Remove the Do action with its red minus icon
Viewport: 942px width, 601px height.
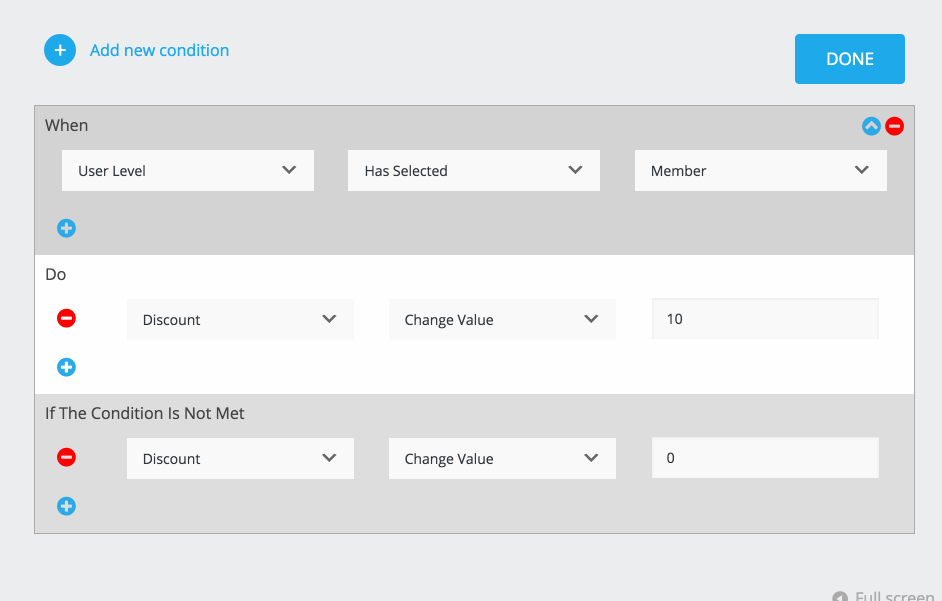point(66,319)
